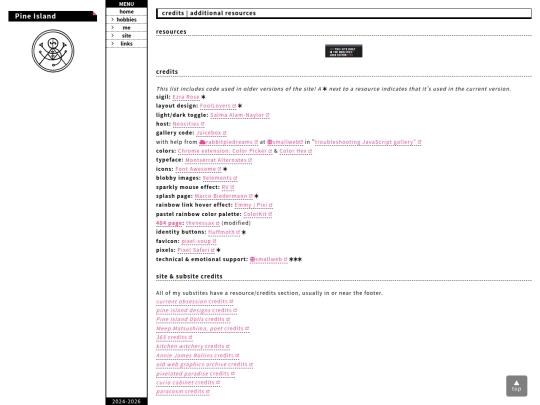Open old web graphics archive credits link
The height and width of the screenshot is (405, 540).
click(205, 365)
